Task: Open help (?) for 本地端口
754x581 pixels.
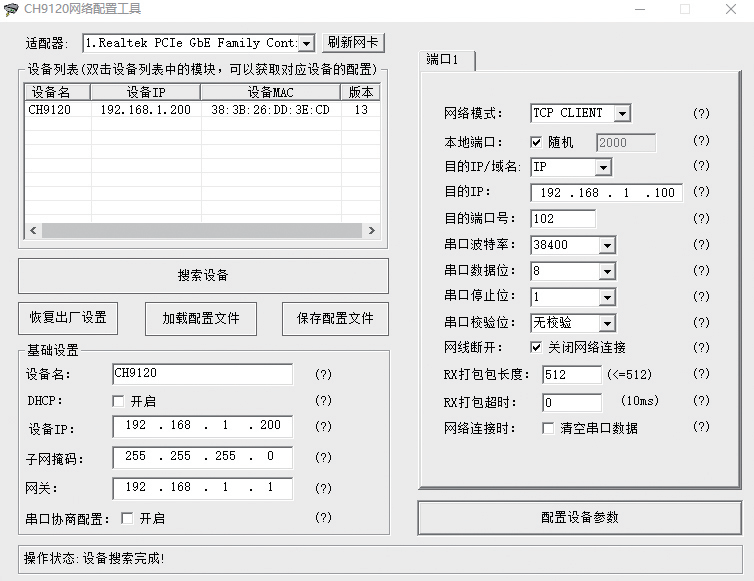Action: tap(701, 140)
